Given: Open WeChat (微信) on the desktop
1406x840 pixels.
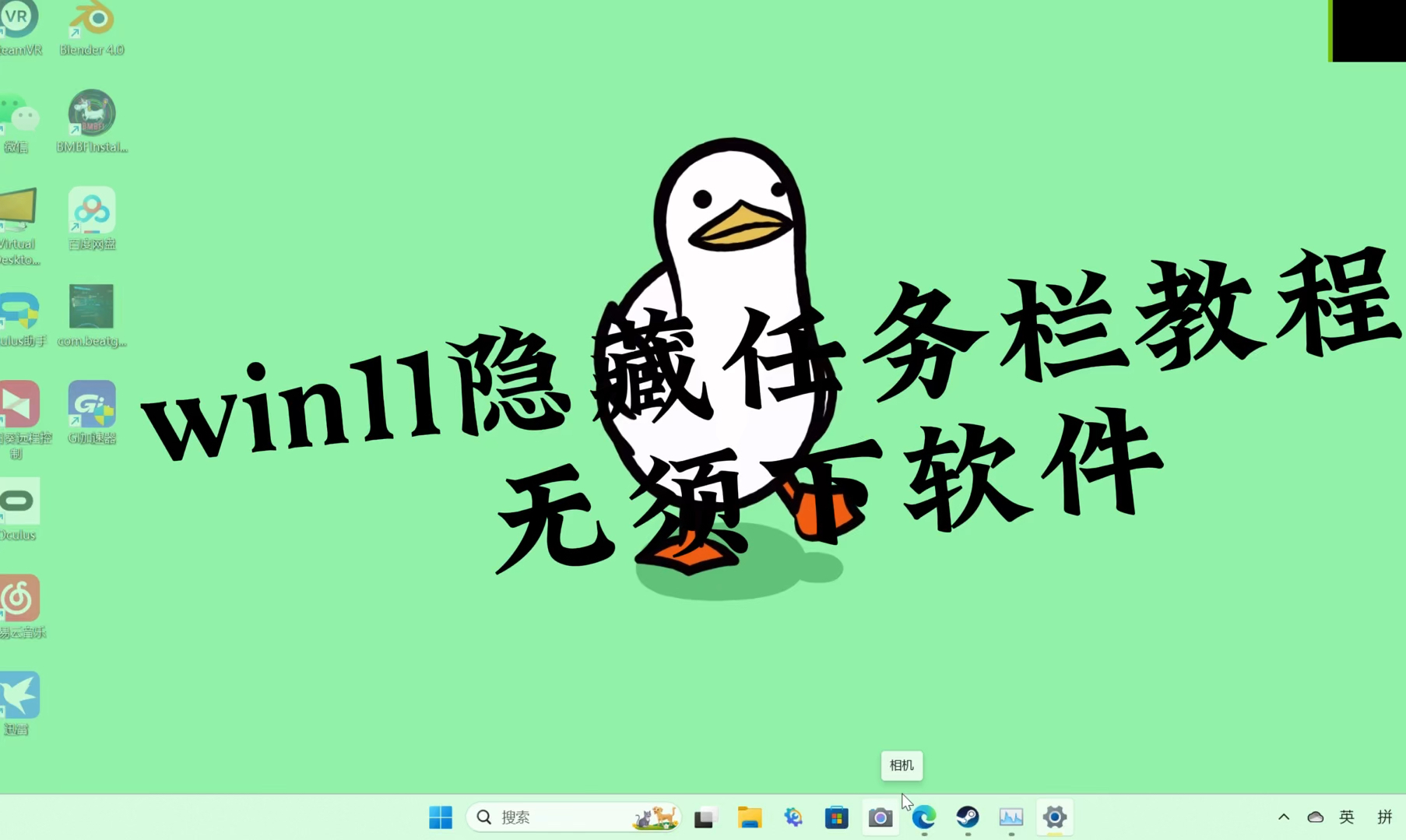Looking at the screenshot, I should point(19,113).
